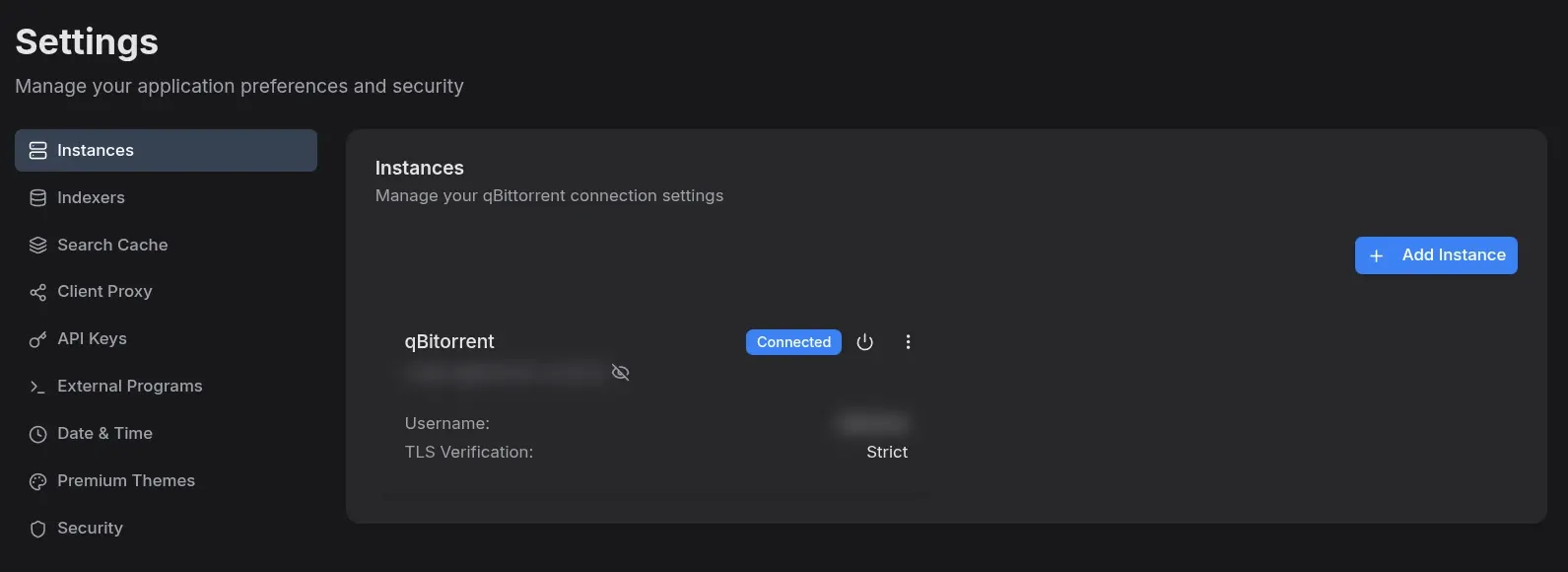Open the Security settings section
The height and width of the screenshot is (572, 1568).
point(90,529)
